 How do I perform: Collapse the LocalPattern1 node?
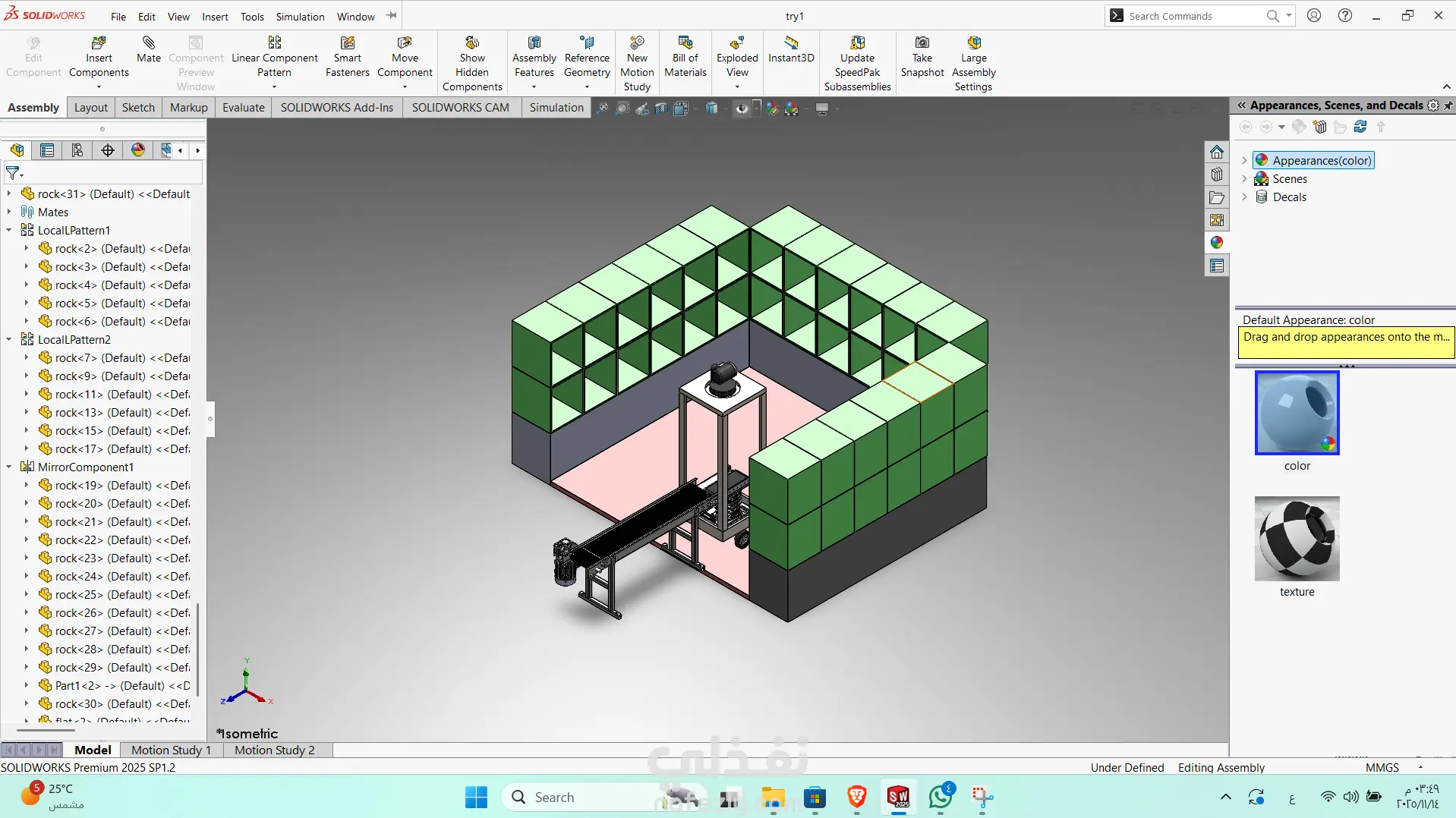(x=9, y=230)
